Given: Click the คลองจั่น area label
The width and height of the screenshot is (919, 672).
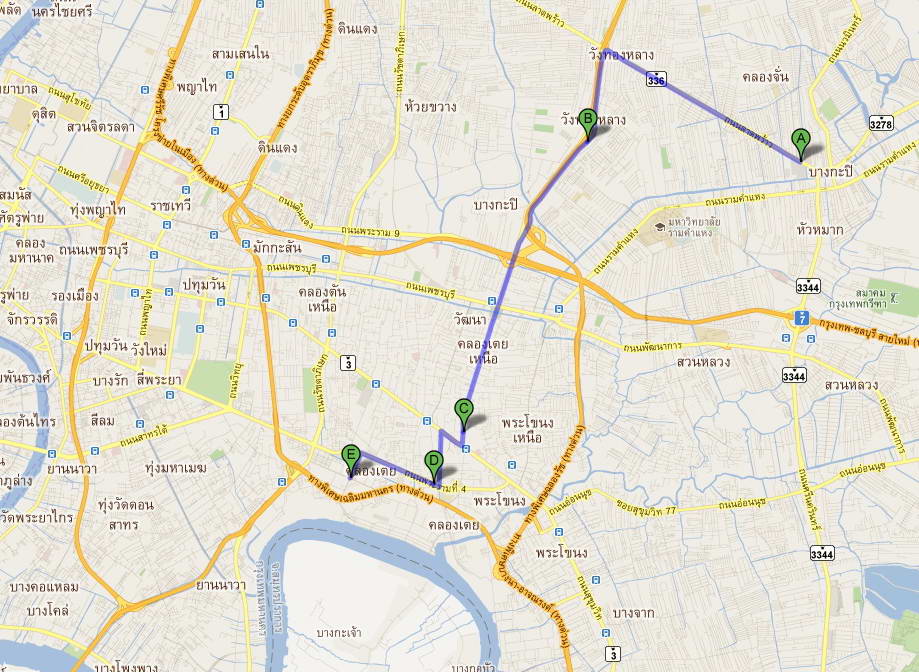Looking at the screenshot, I should [x=765, y=77].
